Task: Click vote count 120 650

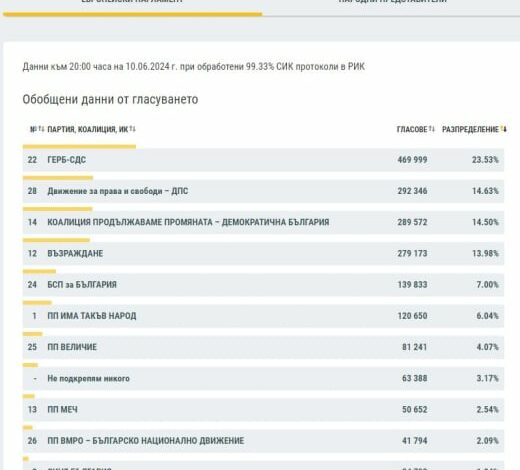Action: tap(412, 316)
